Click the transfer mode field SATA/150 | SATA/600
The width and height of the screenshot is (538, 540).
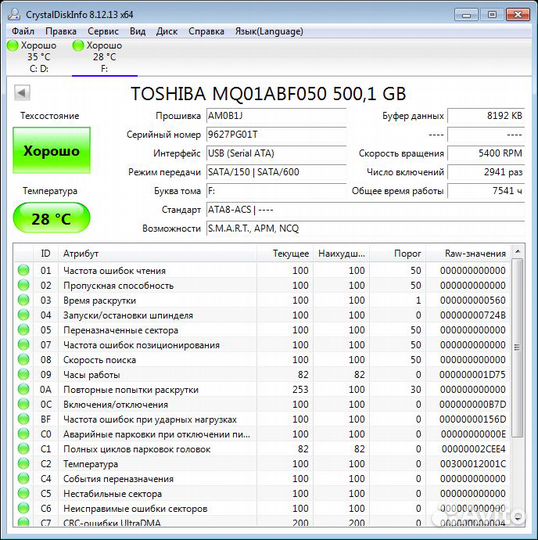[276, 172]
